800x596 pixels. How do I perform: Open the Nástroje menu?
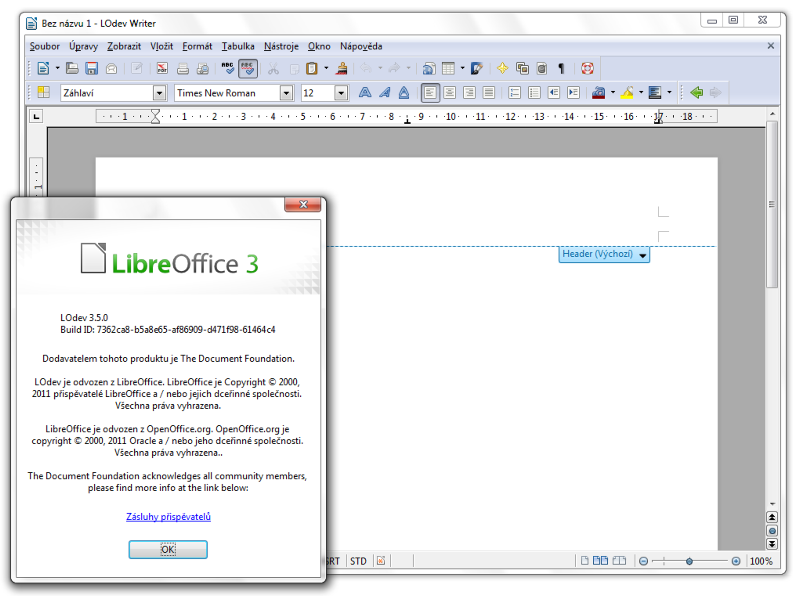[x=281, y=46]
